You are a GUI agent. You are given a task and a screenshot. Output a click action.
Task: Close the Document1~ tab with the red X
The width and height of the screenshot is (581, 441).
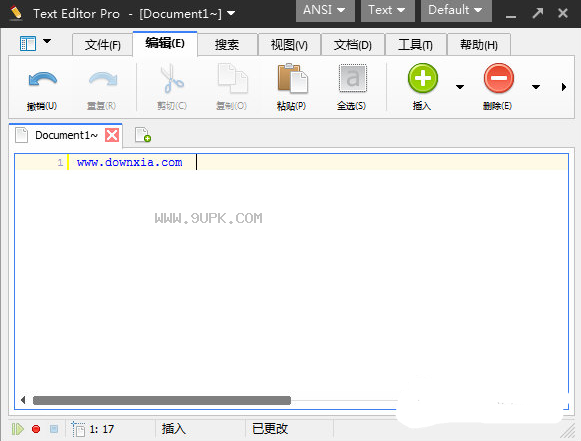click(112, 135)
